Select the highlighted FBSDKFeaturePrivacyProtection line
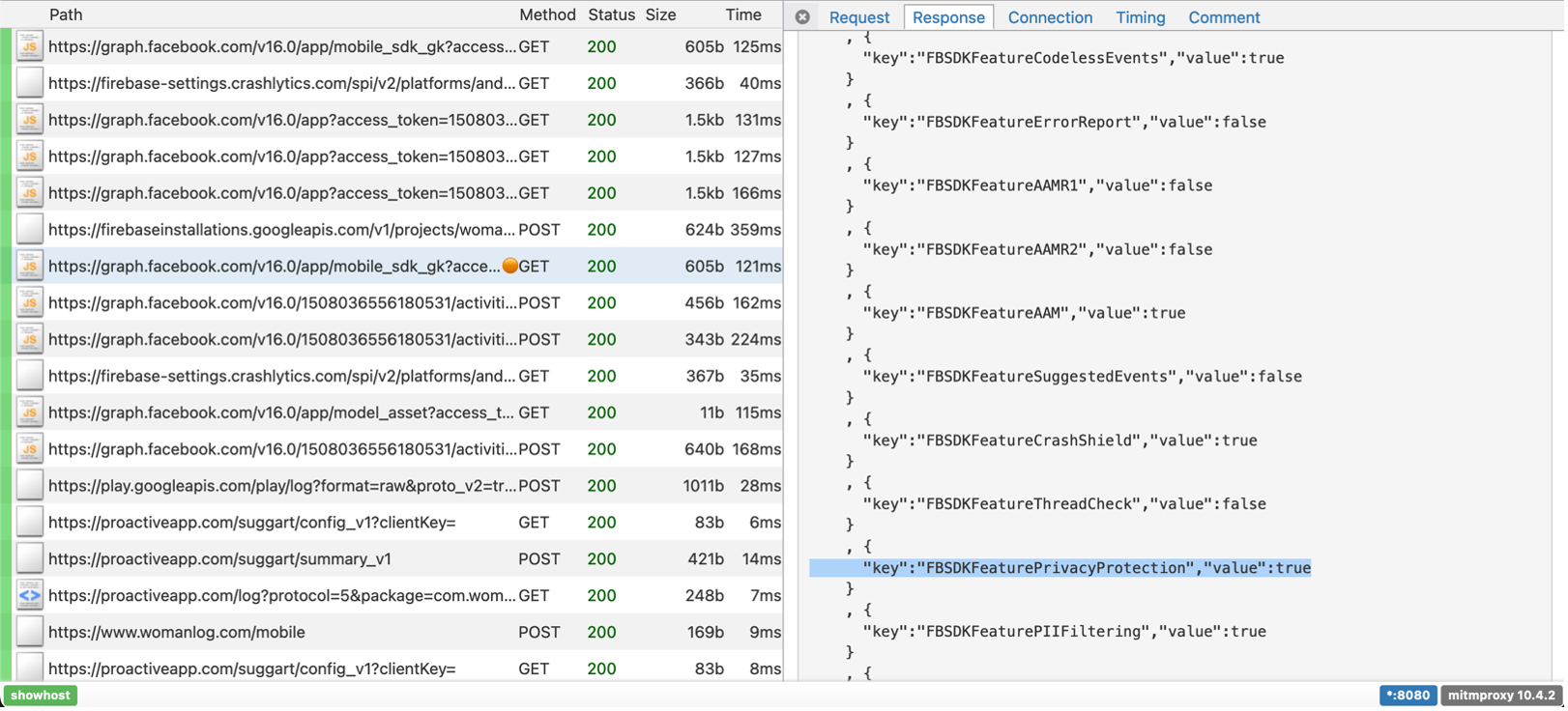The width and height of the screenshot is (1568, 711). point(1060,568)
